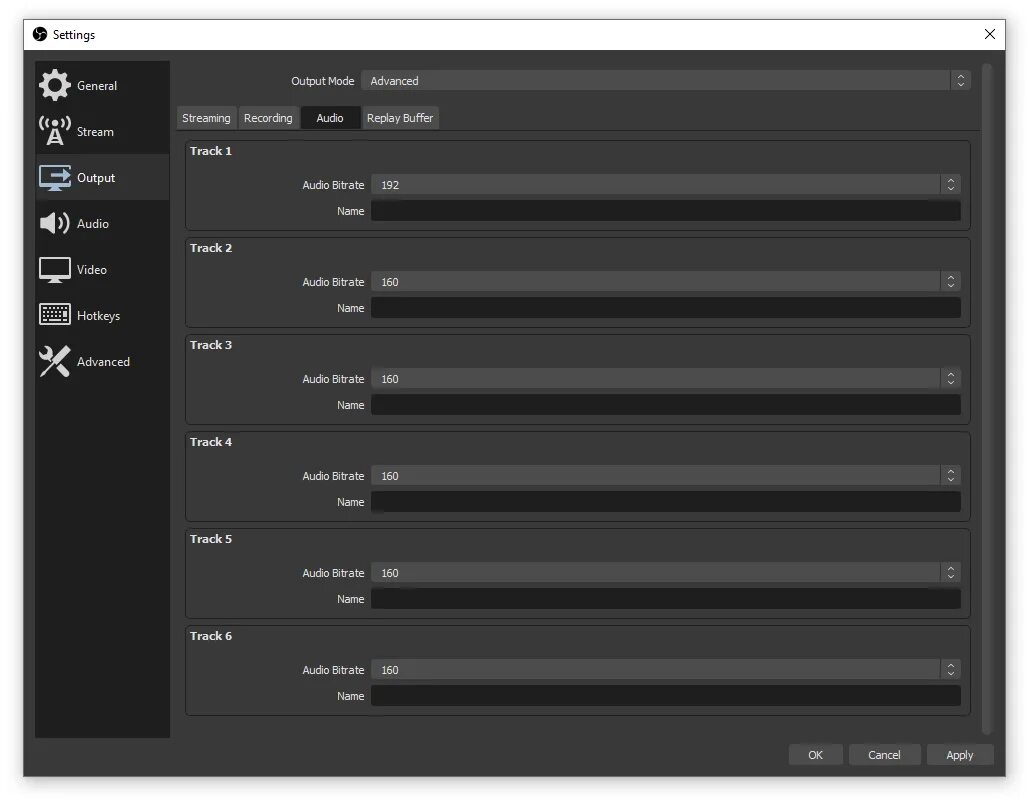The height and width of the screenshot is (808, 1026).
Task: Click the Track 5 Name field
Action: point(665,599)
